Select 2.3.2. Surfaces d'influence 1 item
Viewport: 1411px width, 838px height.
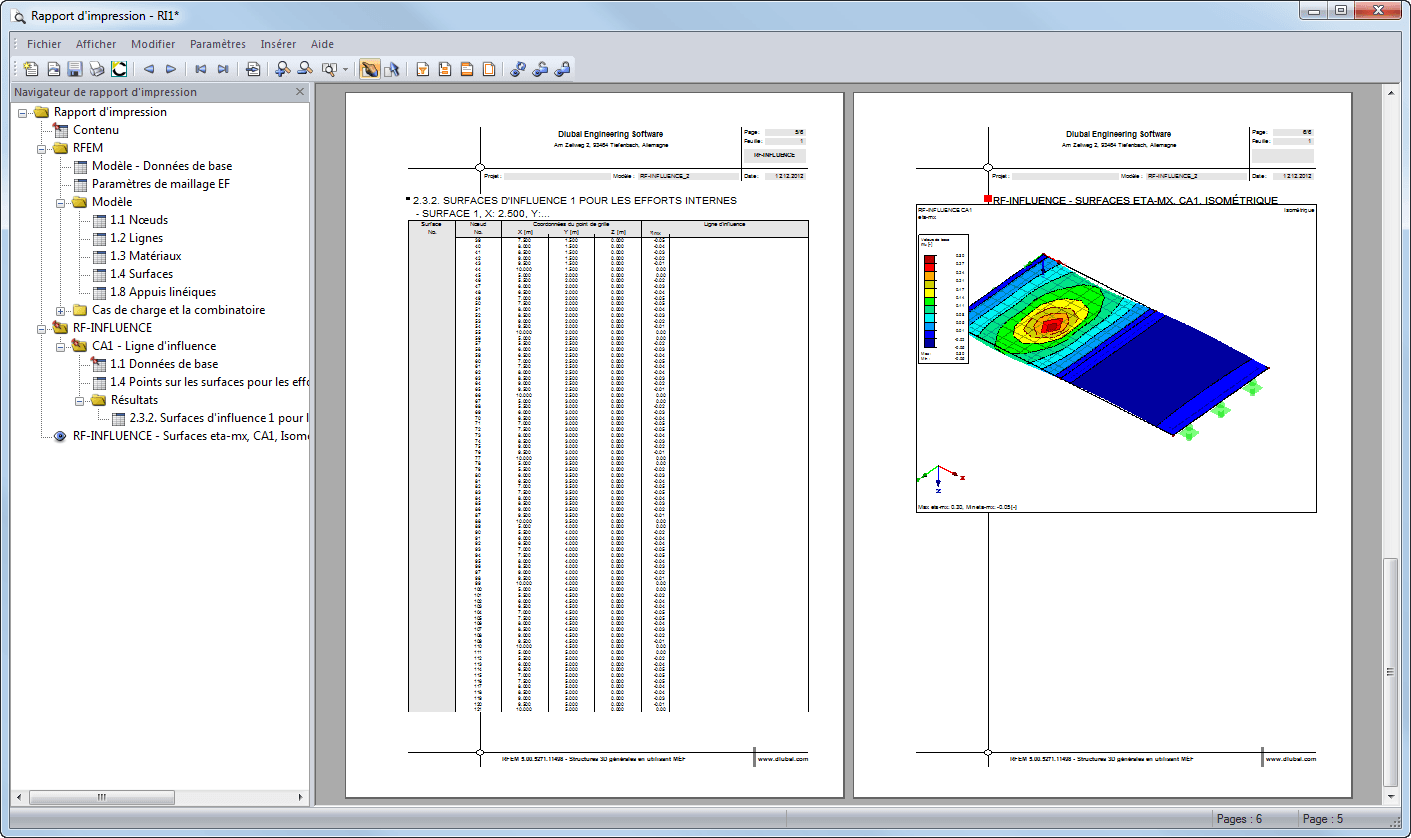coord(219,418)
